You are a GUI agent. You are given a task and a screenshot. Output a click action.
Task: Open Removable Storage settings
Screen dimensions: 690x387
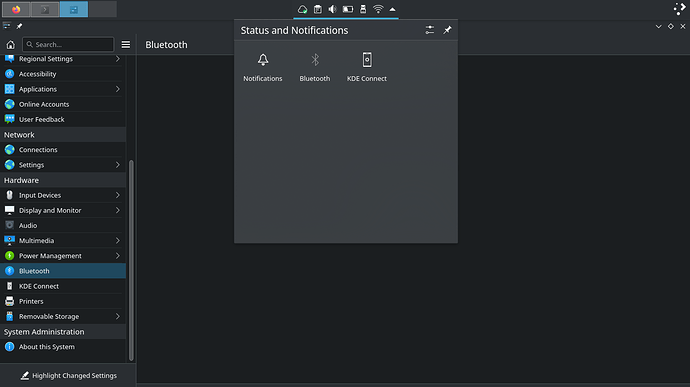coord(63,317)
